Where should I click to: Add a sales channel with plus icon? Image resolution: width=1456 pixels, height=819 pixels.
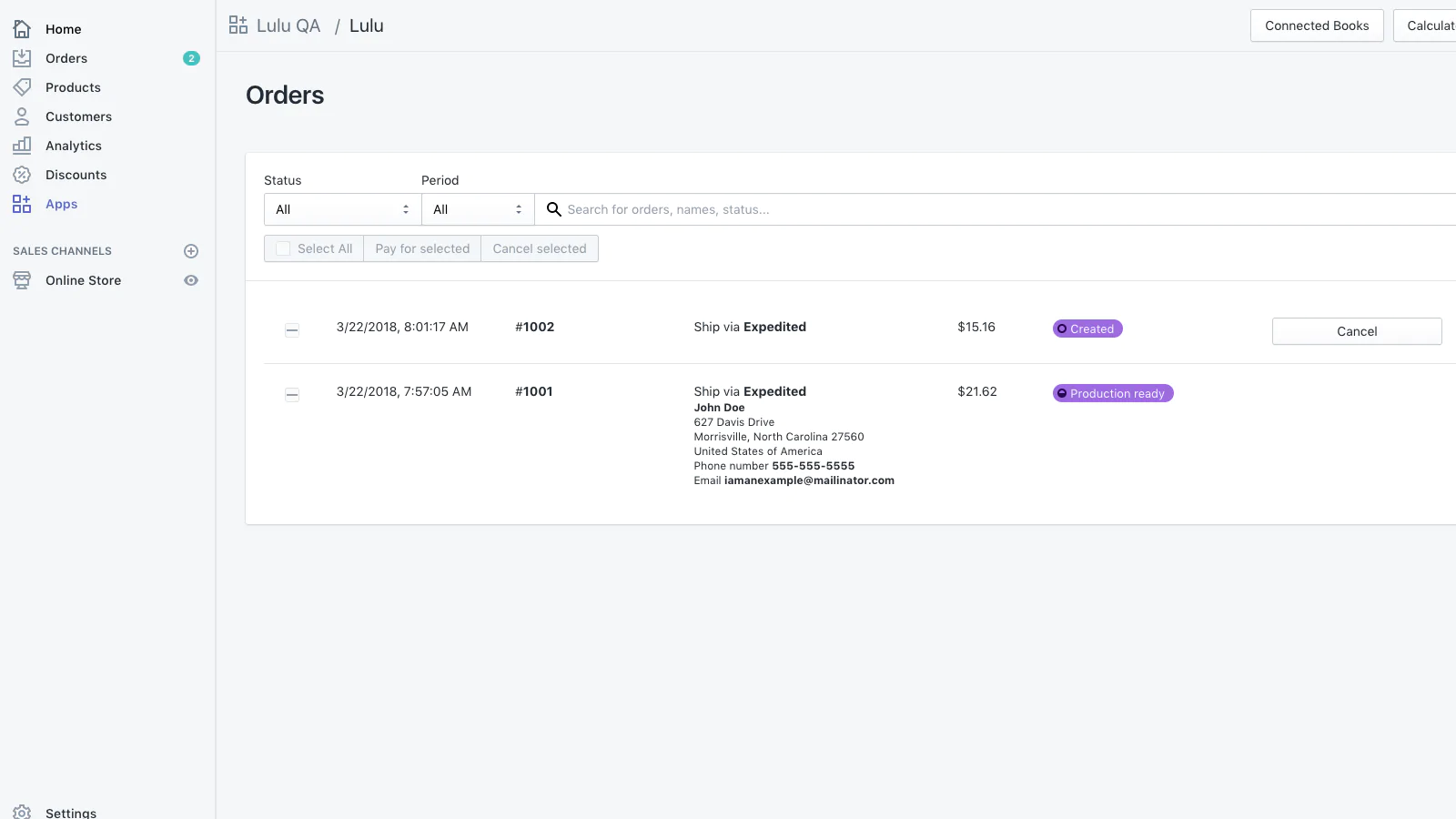pos(191,251)
